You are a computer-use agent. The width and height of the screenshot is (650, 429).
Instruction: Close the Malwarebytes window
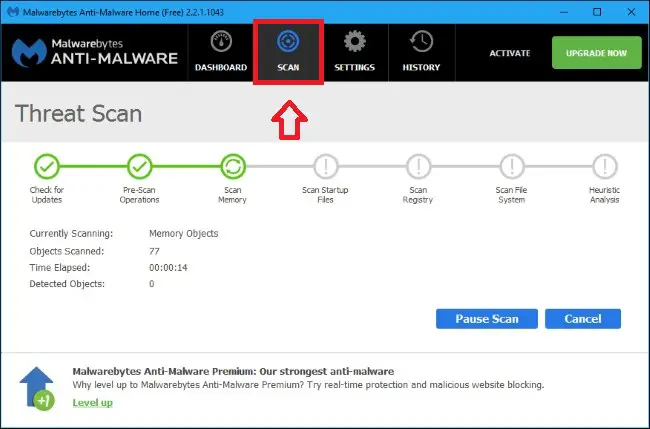pyautogui.click(x=631, y=12)
